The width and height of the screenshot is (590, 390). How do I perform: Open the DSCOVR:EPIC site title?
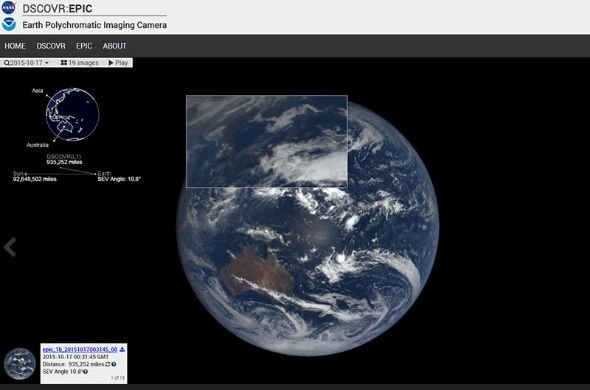tap(57, 8)
